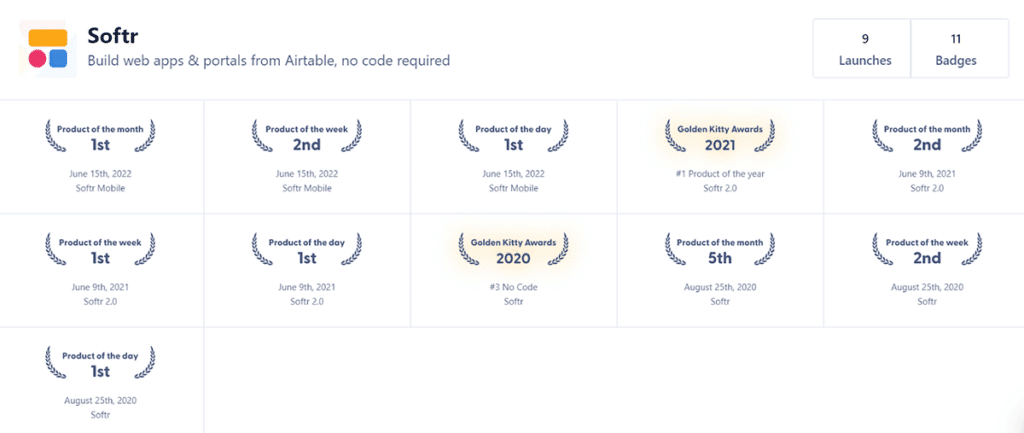Open the 9 Launches counter
This screenshot has height=433, width=1024.
(x=864, y=49)
